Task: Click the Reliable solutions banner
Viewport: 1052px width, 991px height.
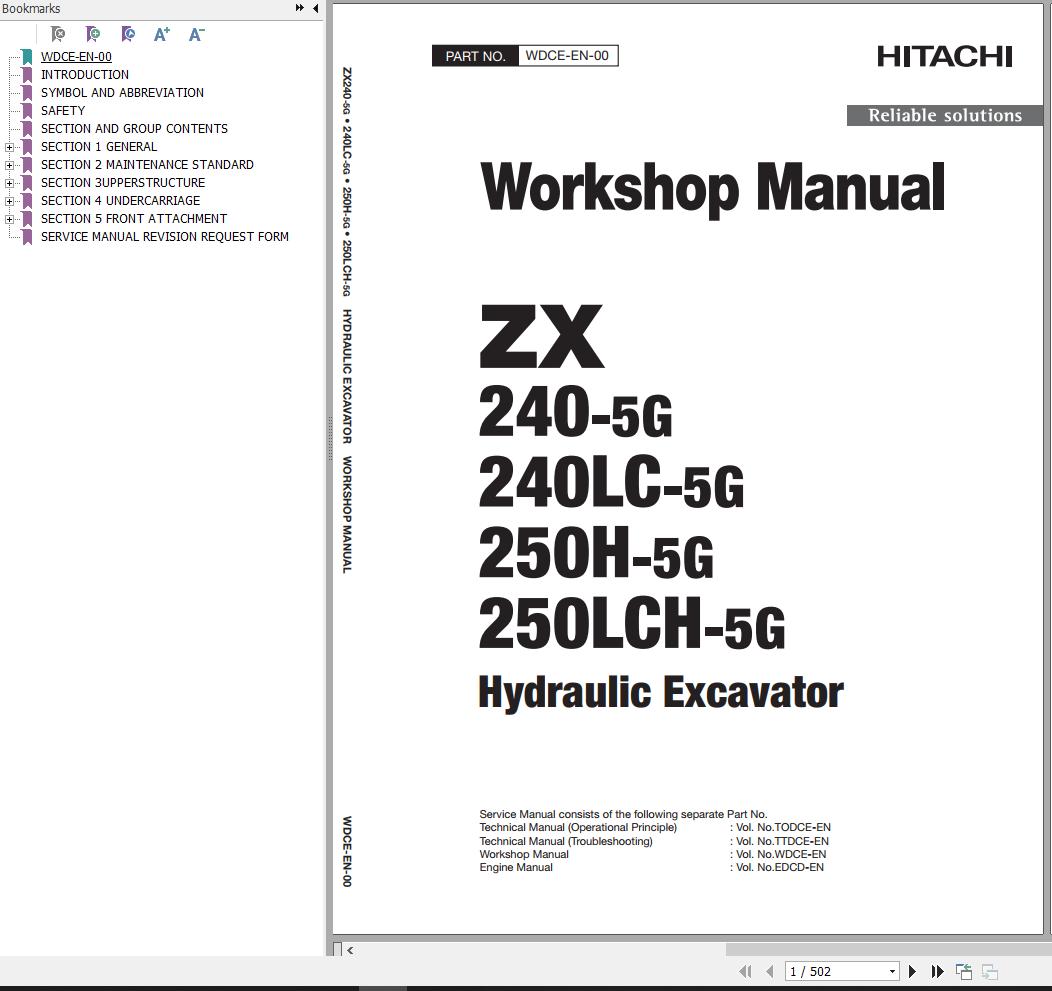Action: [945, 115]
